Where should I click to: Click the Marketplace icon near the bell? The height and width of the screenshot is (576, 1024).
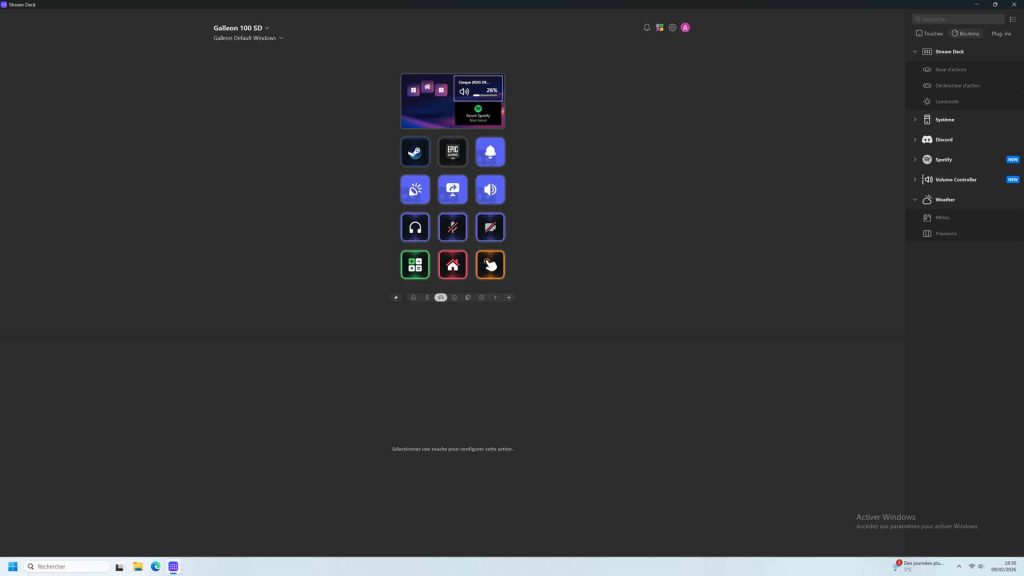point(659,27)
